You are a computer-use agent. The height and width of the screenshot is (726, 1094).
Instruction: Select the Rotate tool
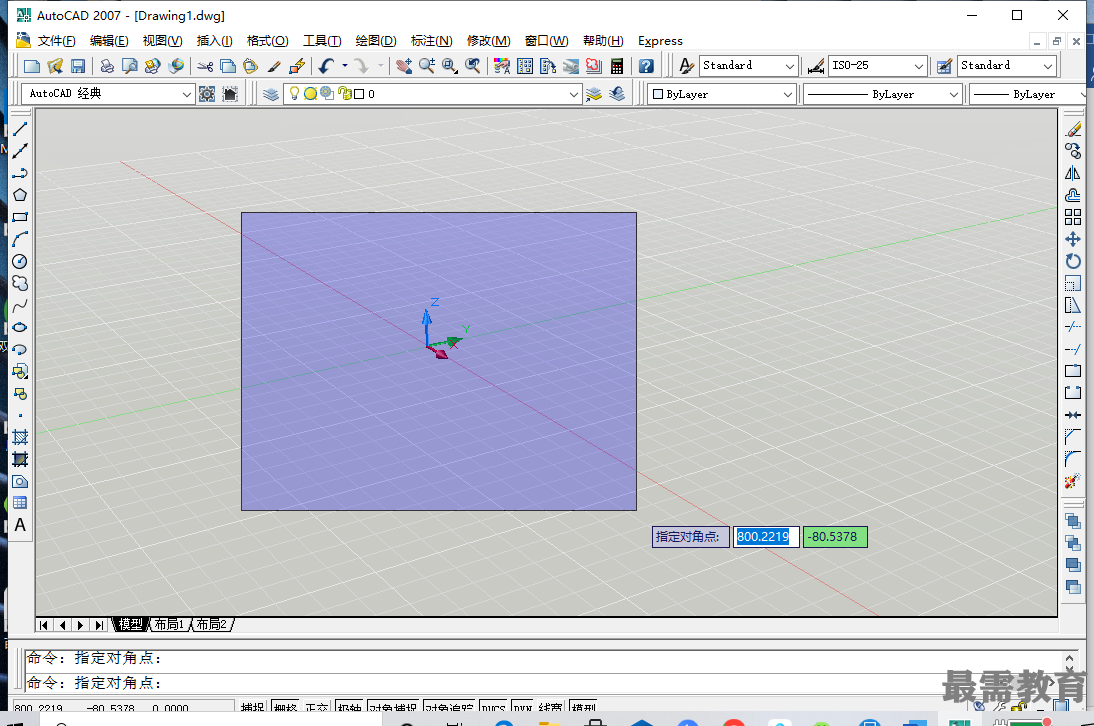click(1073, 262)
